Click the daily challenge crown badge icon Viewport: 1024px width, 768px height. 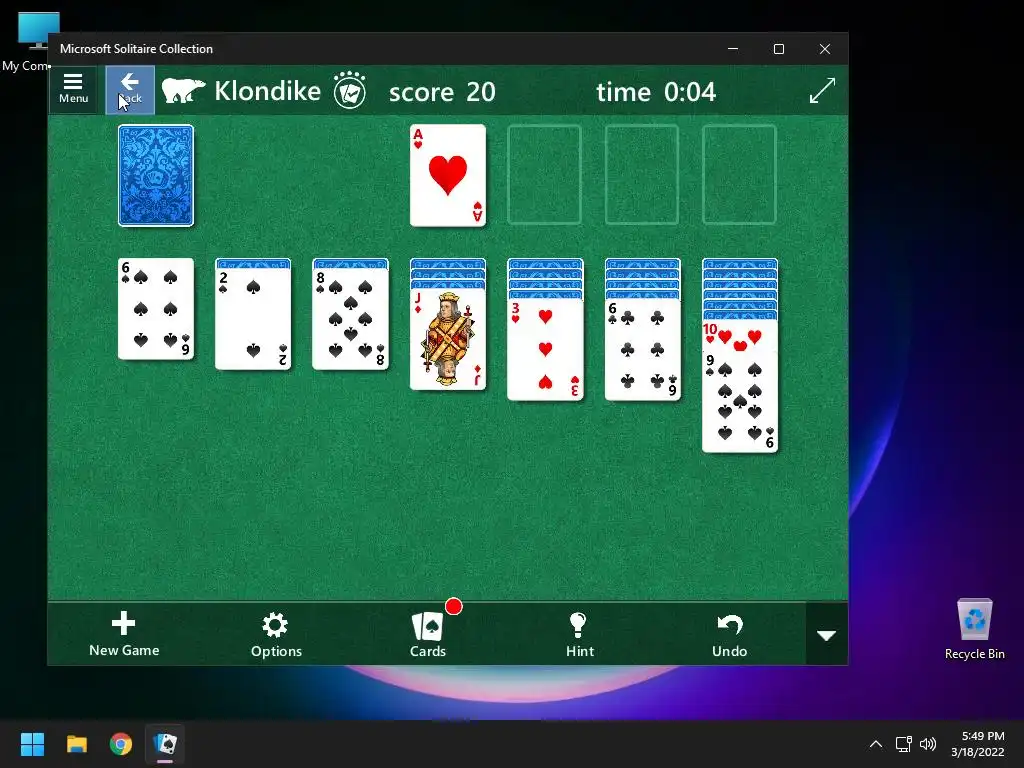pos(349,90)
